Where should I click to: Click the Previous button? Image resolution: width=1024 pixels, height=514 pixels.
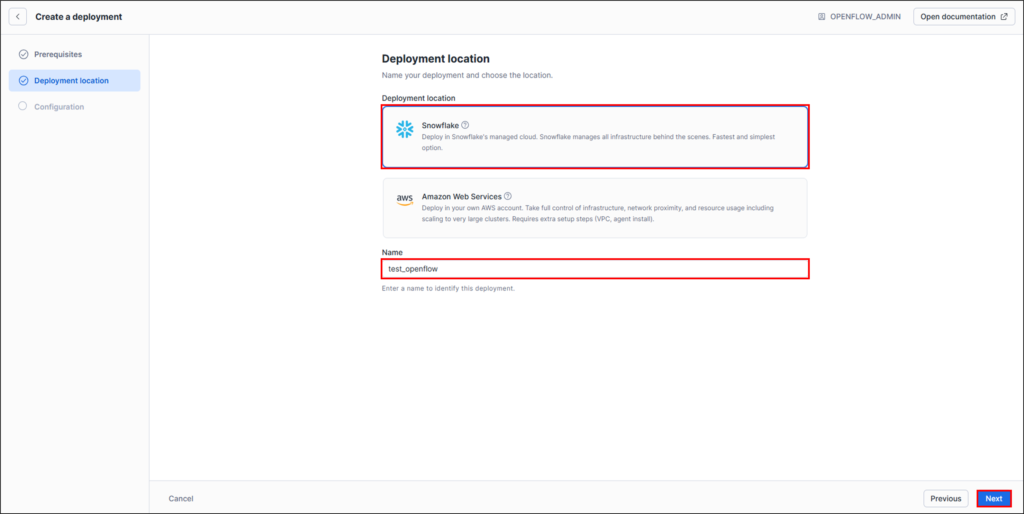[x=946, y=498]
